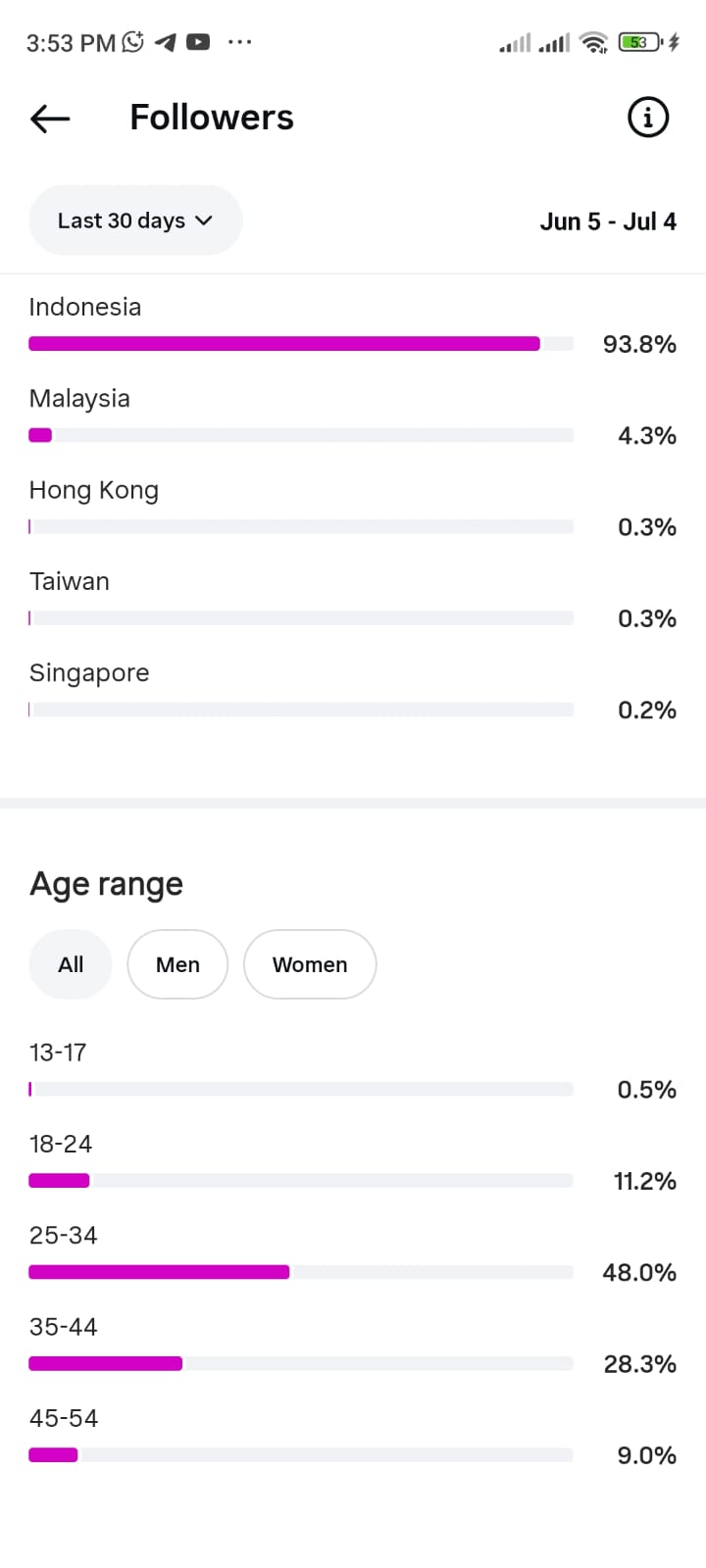Tap the 35-44 age range bar
Image resolution: width=706 pixels, height=1568 pixels.
point(301,1363)
